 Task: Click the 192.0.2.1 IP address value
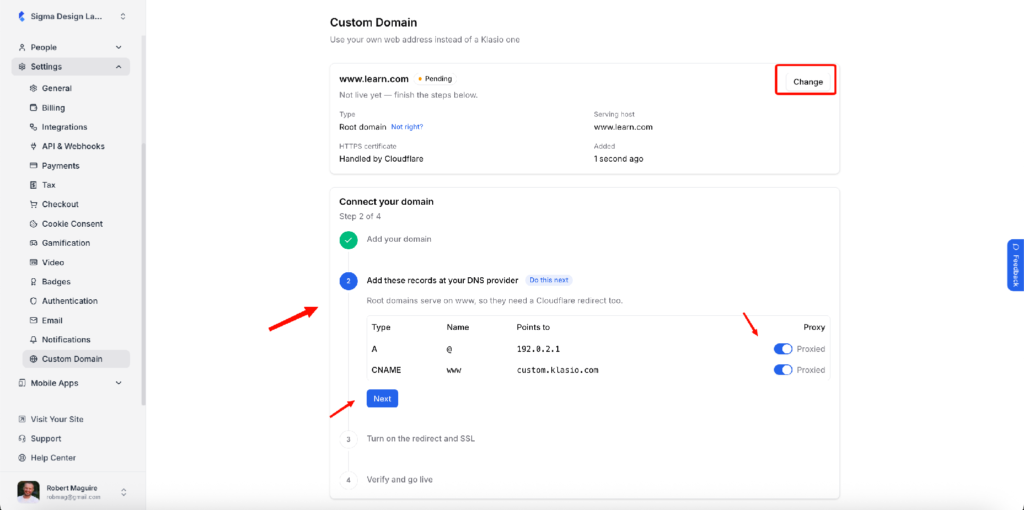539,349
